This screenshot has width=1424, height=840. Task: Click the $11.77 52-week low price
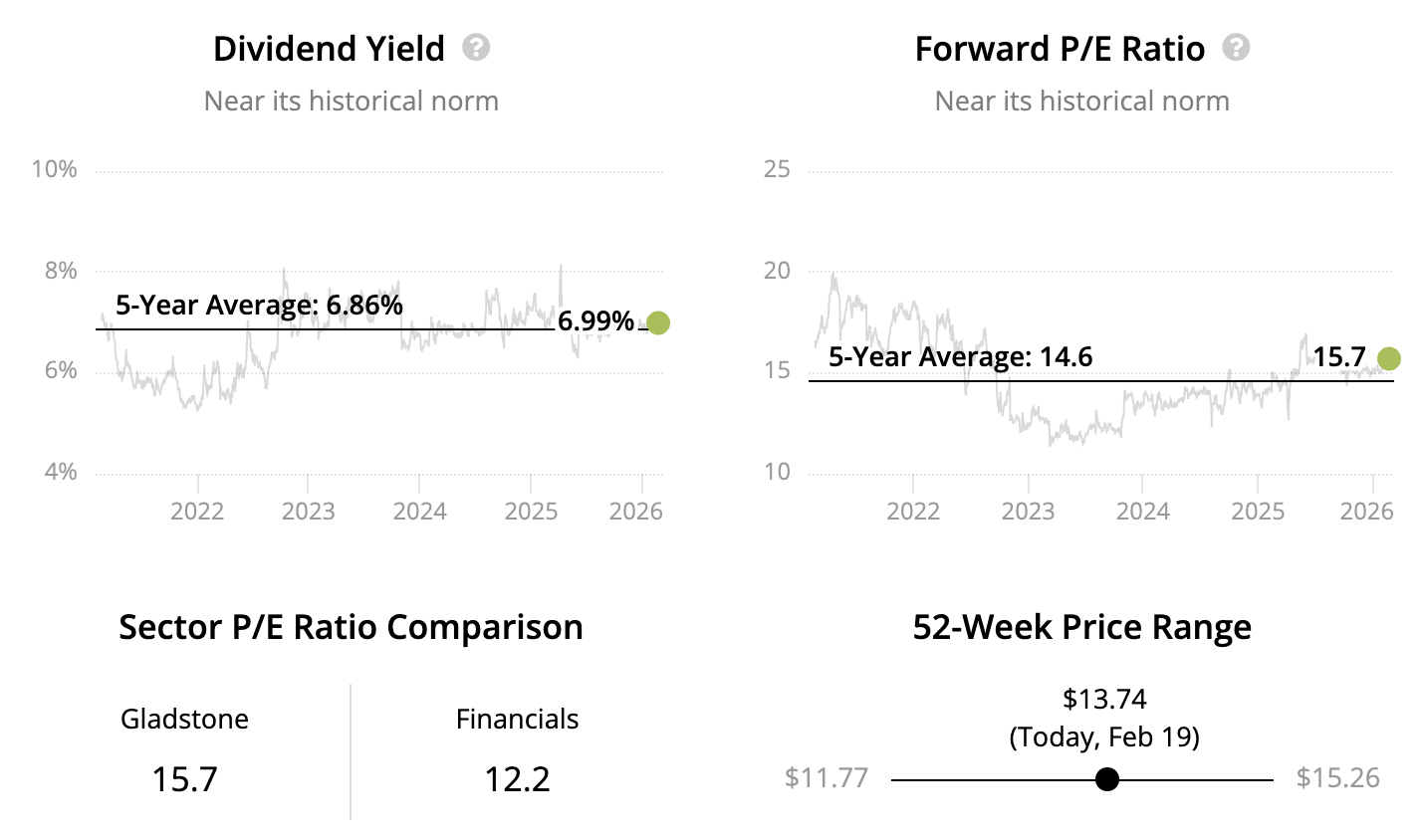coord(827,777)
